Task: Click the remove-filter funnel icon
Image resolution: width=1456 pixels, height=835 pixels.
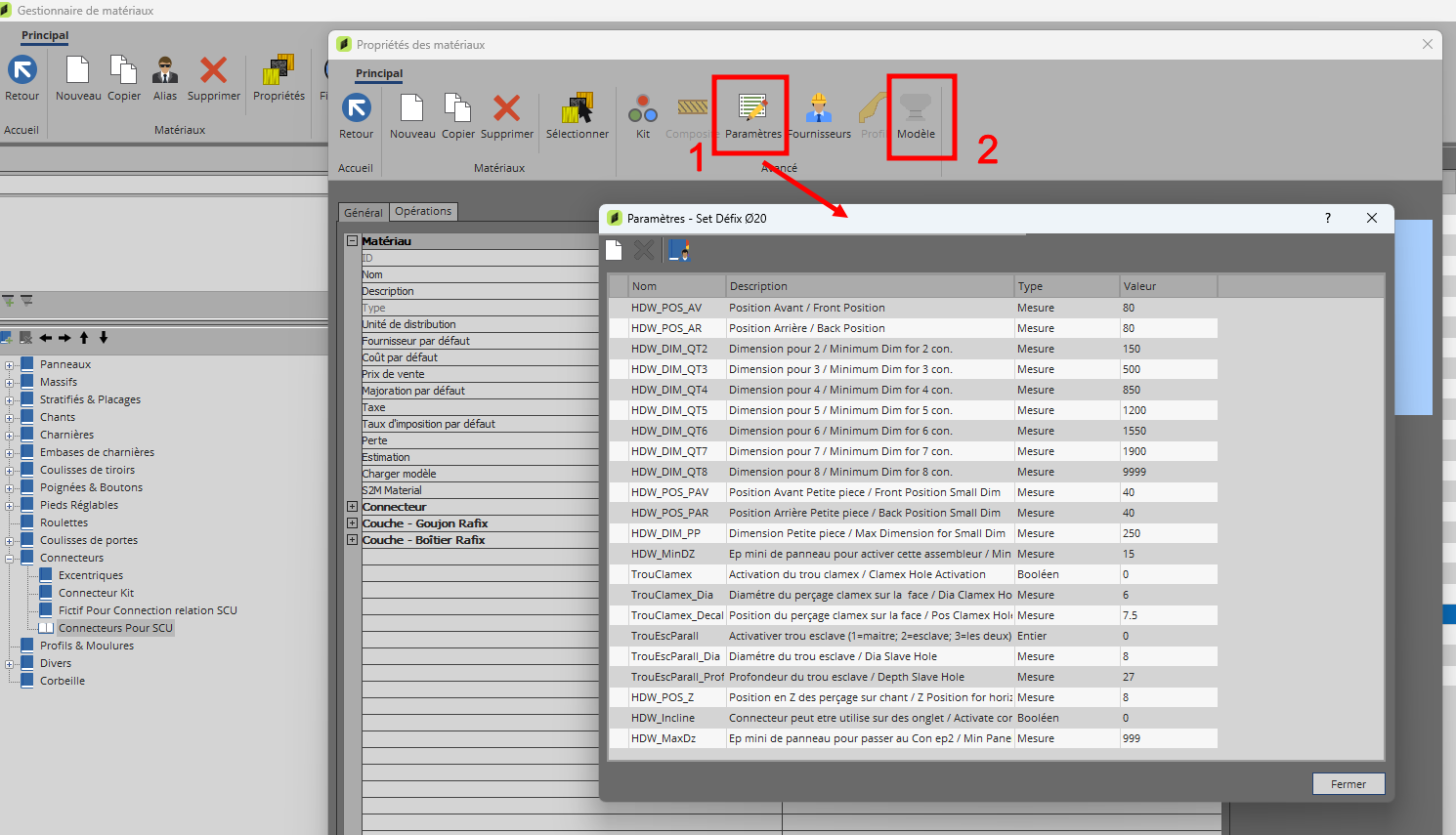Action: point(26,301)
